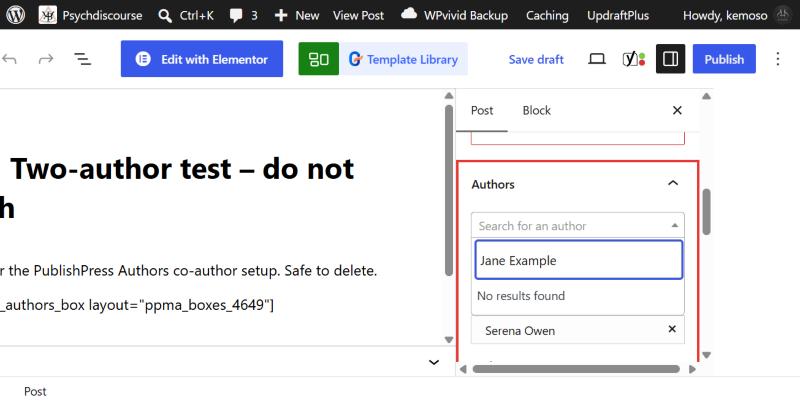Click the green layout blocks icon
The image size is (800, 406).
(318, 59)
